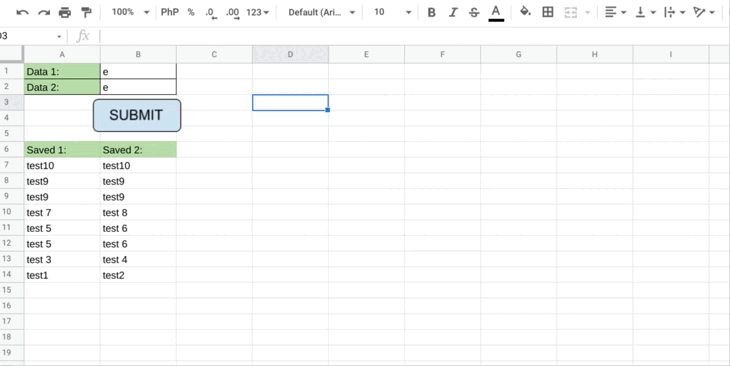Select column E header
This screenshot has height=366, width=730.
[366, 54]
